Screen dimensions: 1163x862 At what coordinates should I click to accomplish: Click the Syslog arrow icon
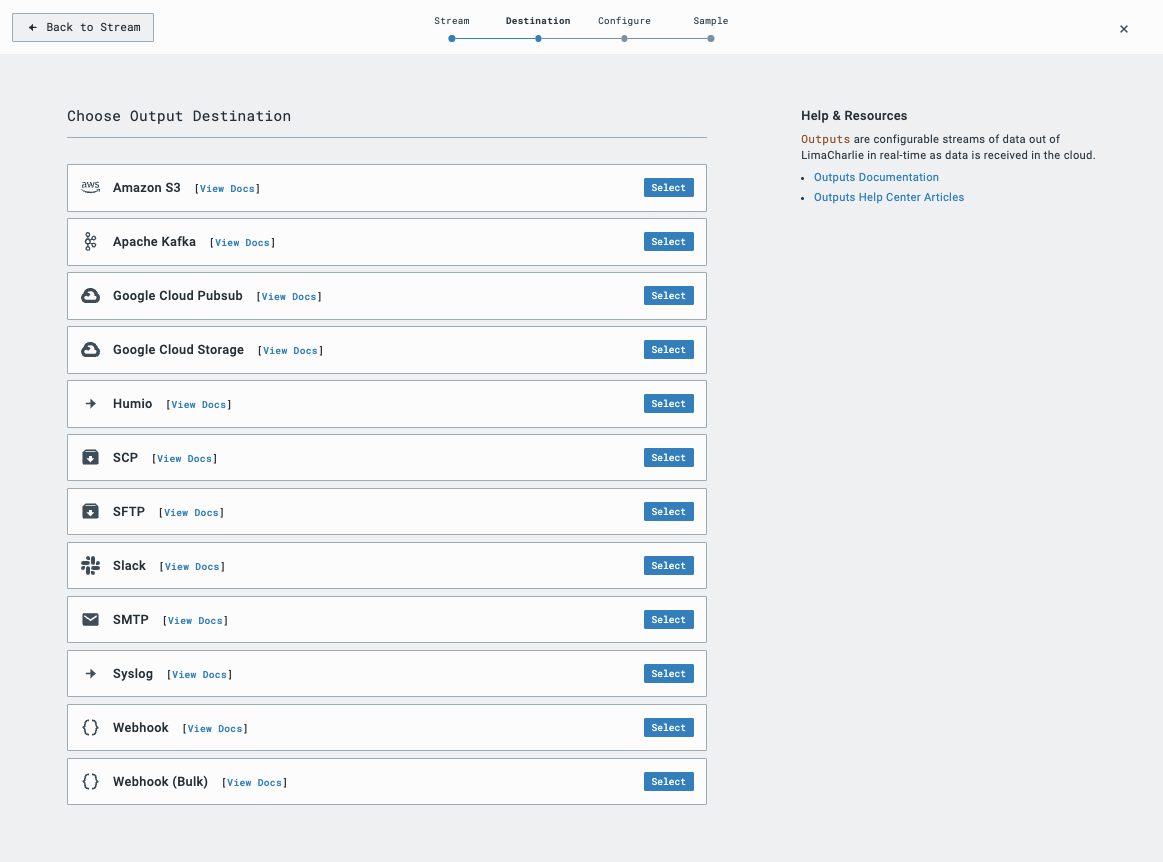90,674
